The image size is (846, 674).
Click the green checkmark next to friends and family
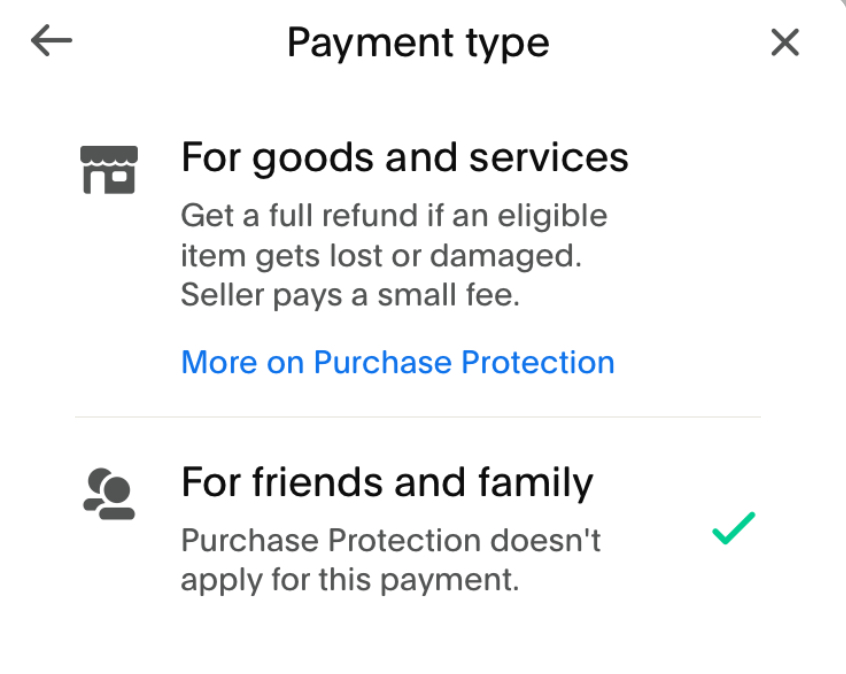734,528
